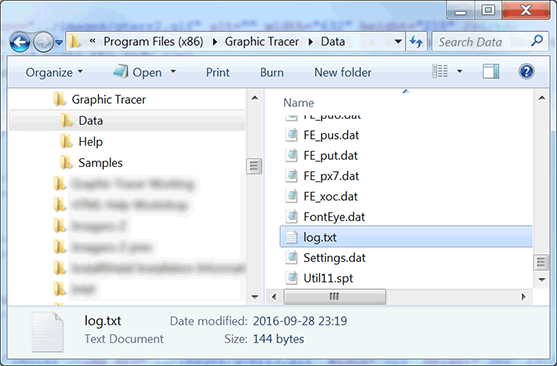Select the Help folder in tree
Image resolution: width=557 pixels, height=366 pixels.
pos(90,142)
